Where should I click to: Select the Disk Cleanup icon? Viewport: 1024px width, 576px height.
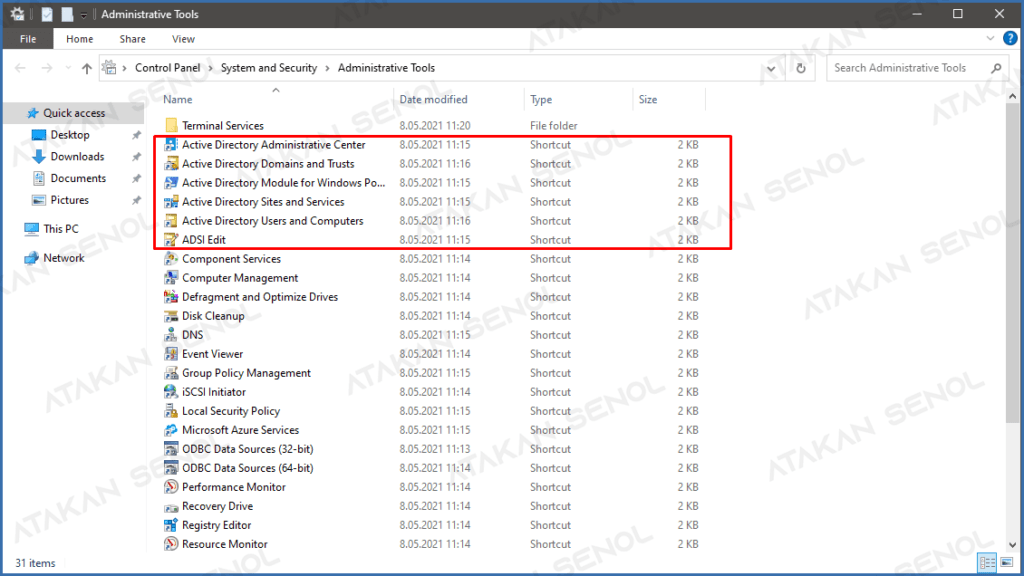pyautogui.click(x=171, y=315)
